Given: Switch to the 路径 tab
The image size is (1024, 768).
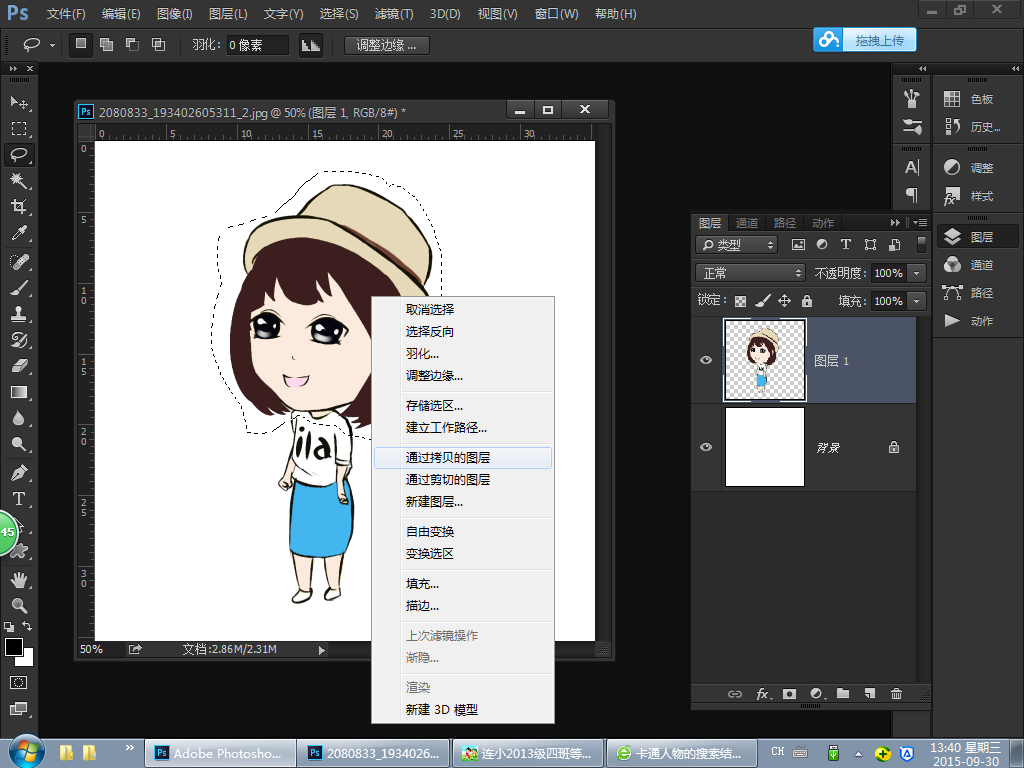Looking at the screenshot, I should point(784,223).
